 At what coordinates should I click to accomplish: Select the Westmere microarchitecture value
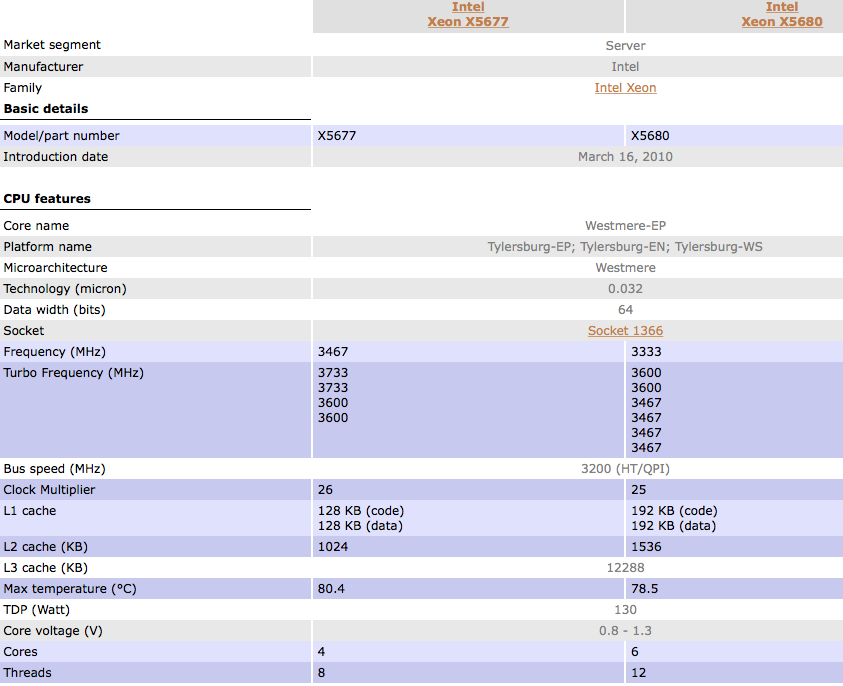point(625,268)
